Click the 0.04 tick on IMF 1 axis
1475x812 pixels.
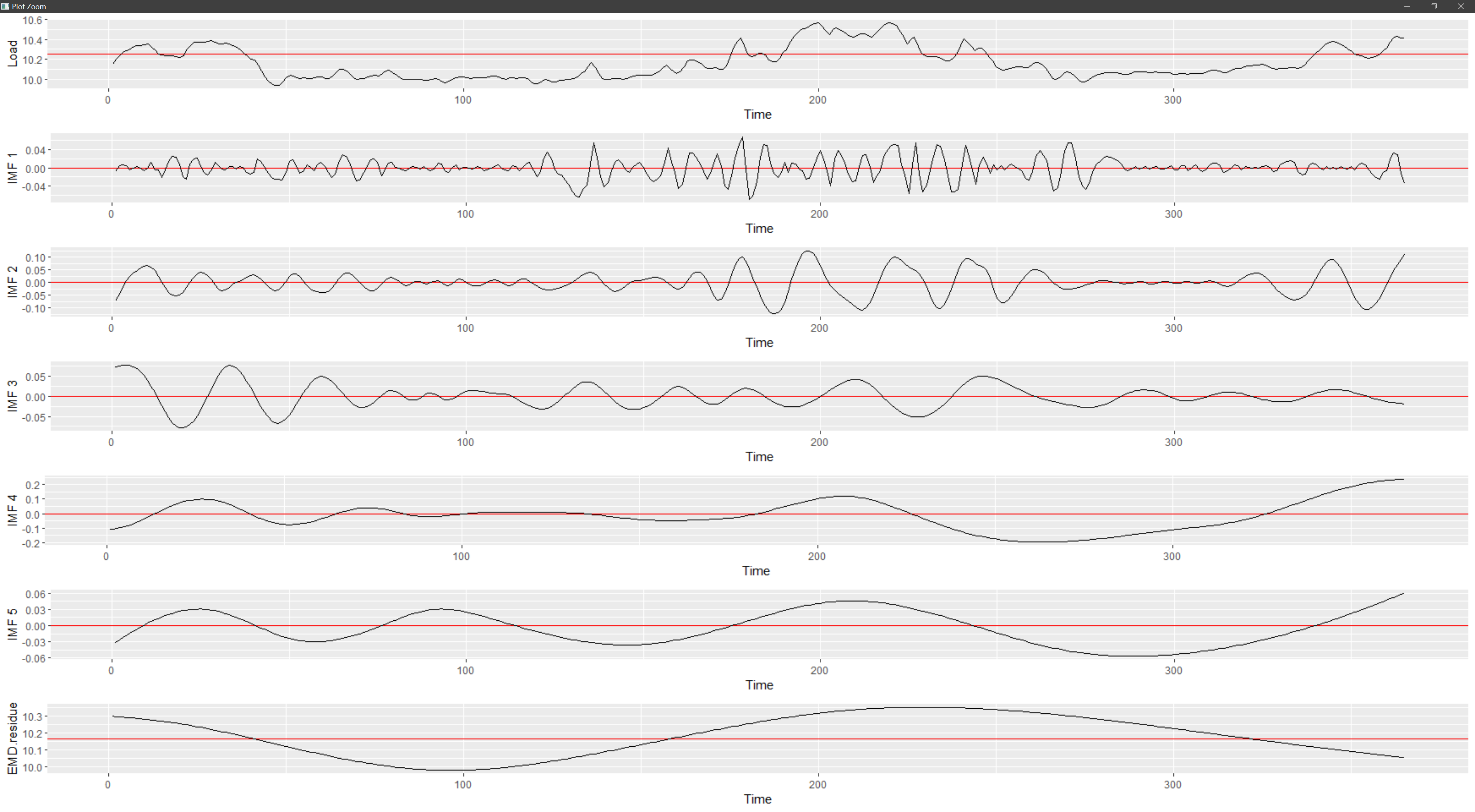point(35,150)
